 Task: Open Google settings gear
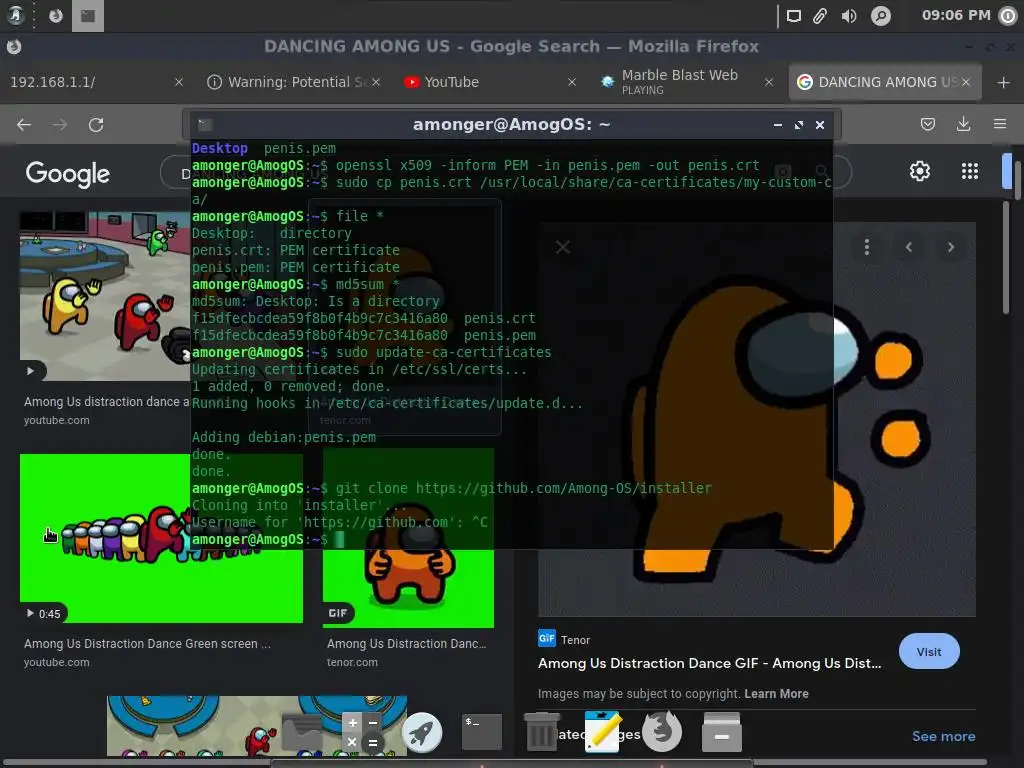tap(920, 171)
